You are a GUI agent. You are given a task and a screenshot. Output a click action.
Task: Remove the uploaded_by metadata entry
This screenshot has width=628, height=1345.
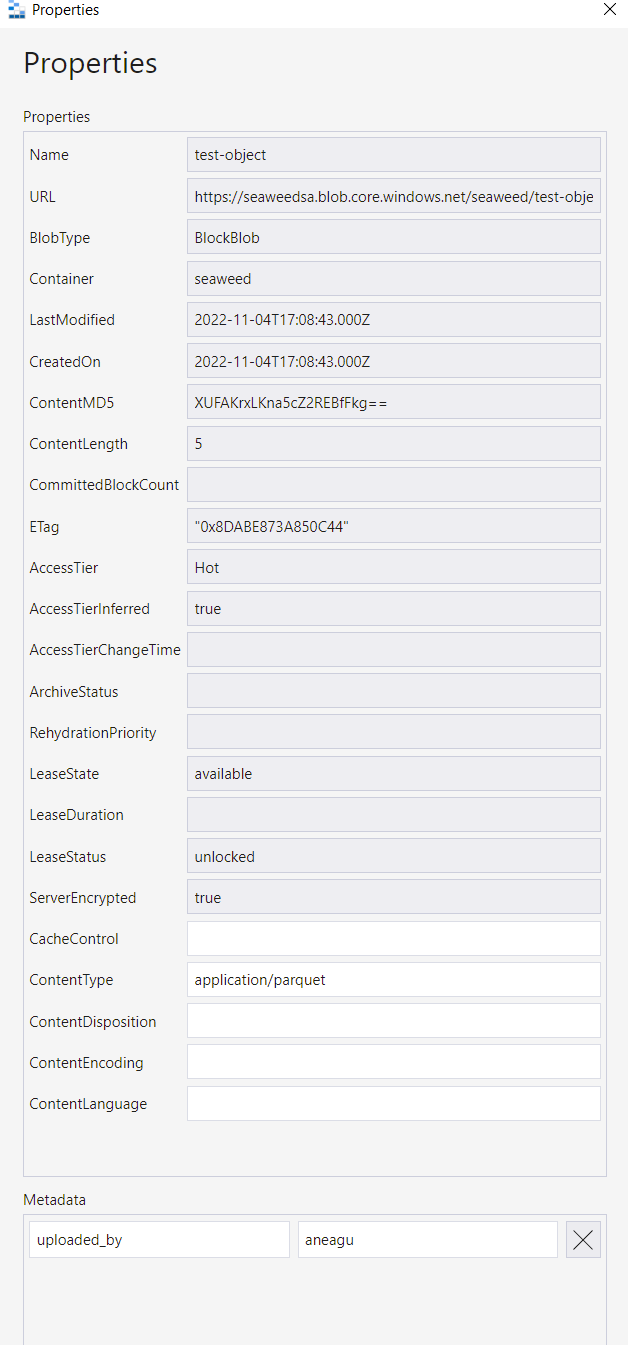(583, 1239)
